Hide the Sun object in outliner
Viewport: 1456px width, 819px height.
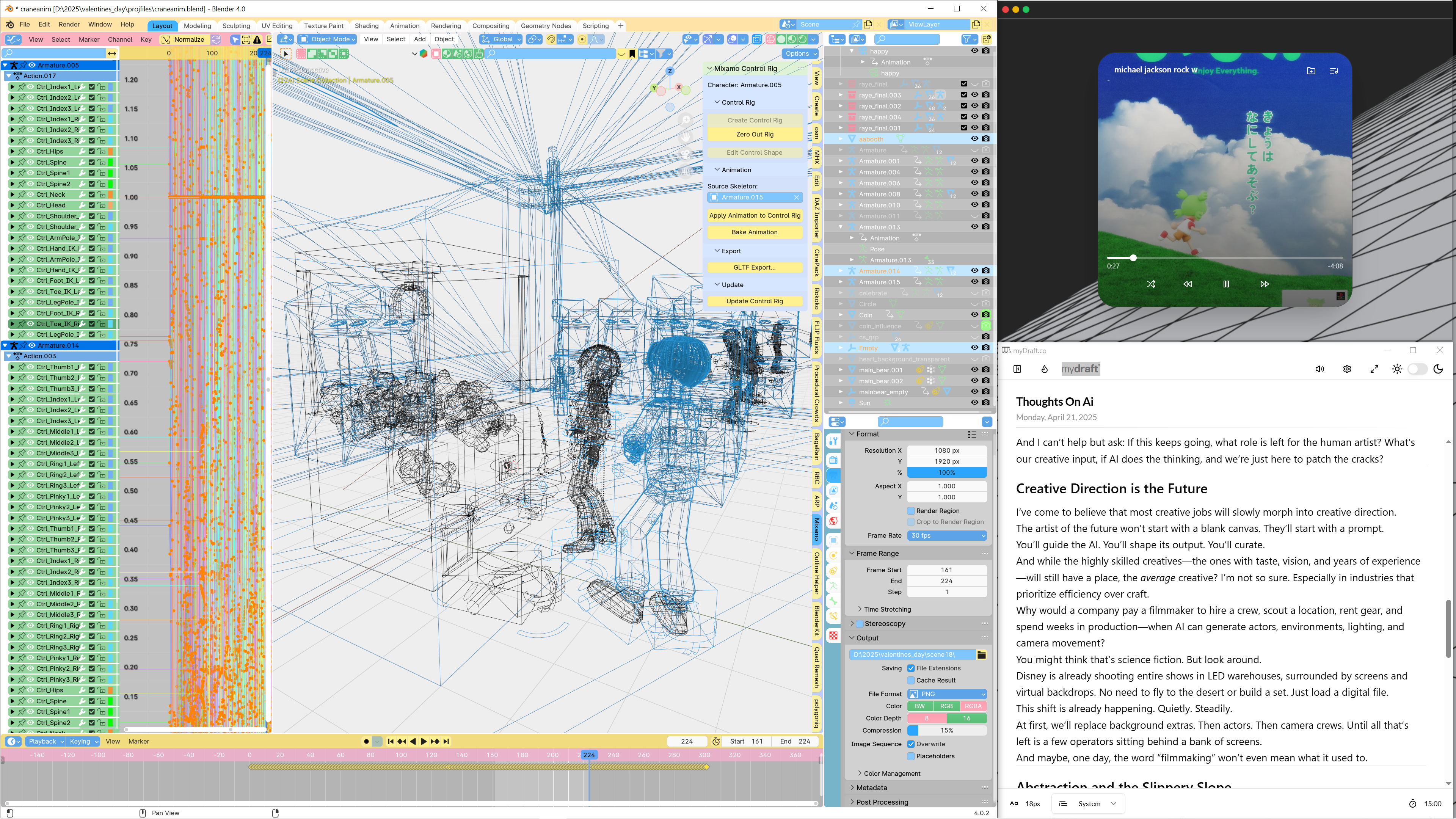click(974, 402)
